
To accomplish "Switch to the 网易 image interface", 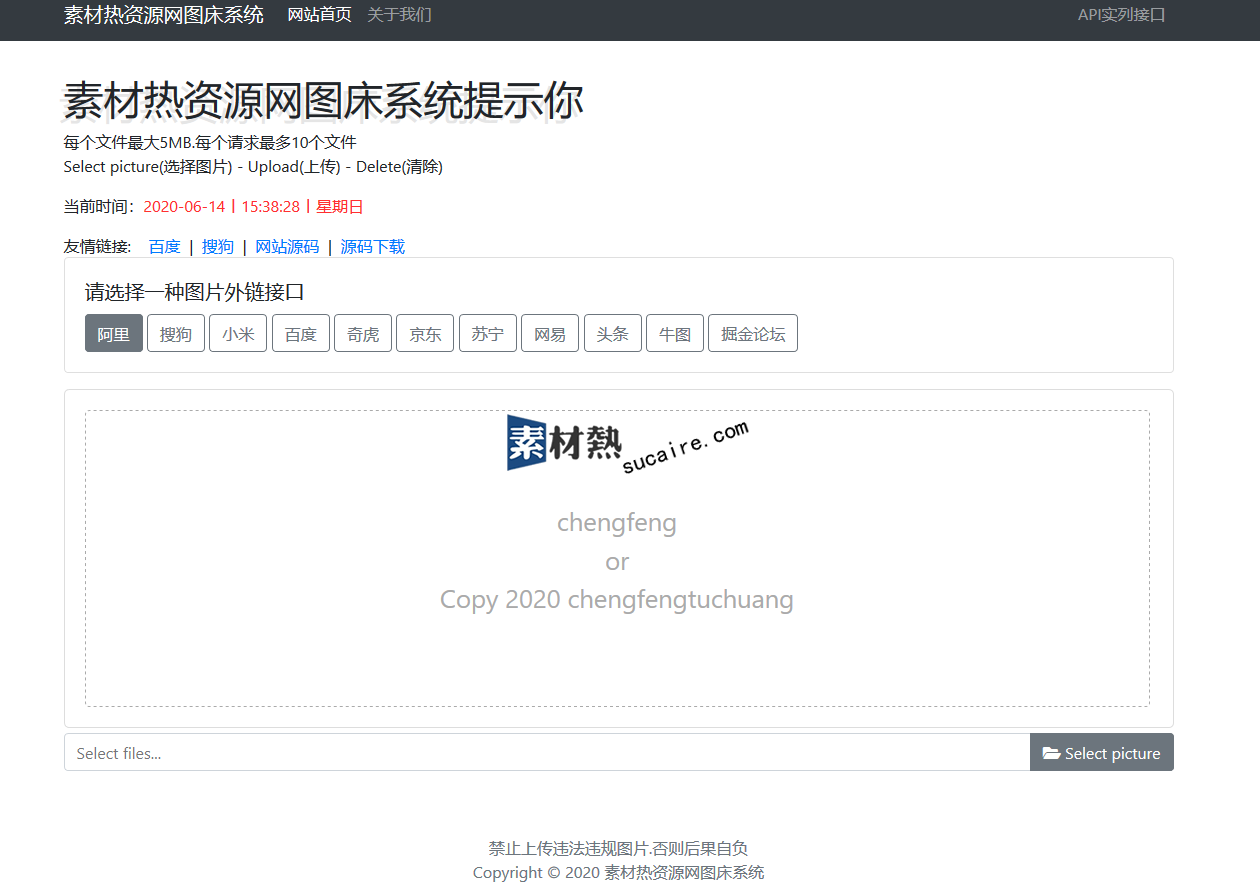I will [x=550, y=334].
